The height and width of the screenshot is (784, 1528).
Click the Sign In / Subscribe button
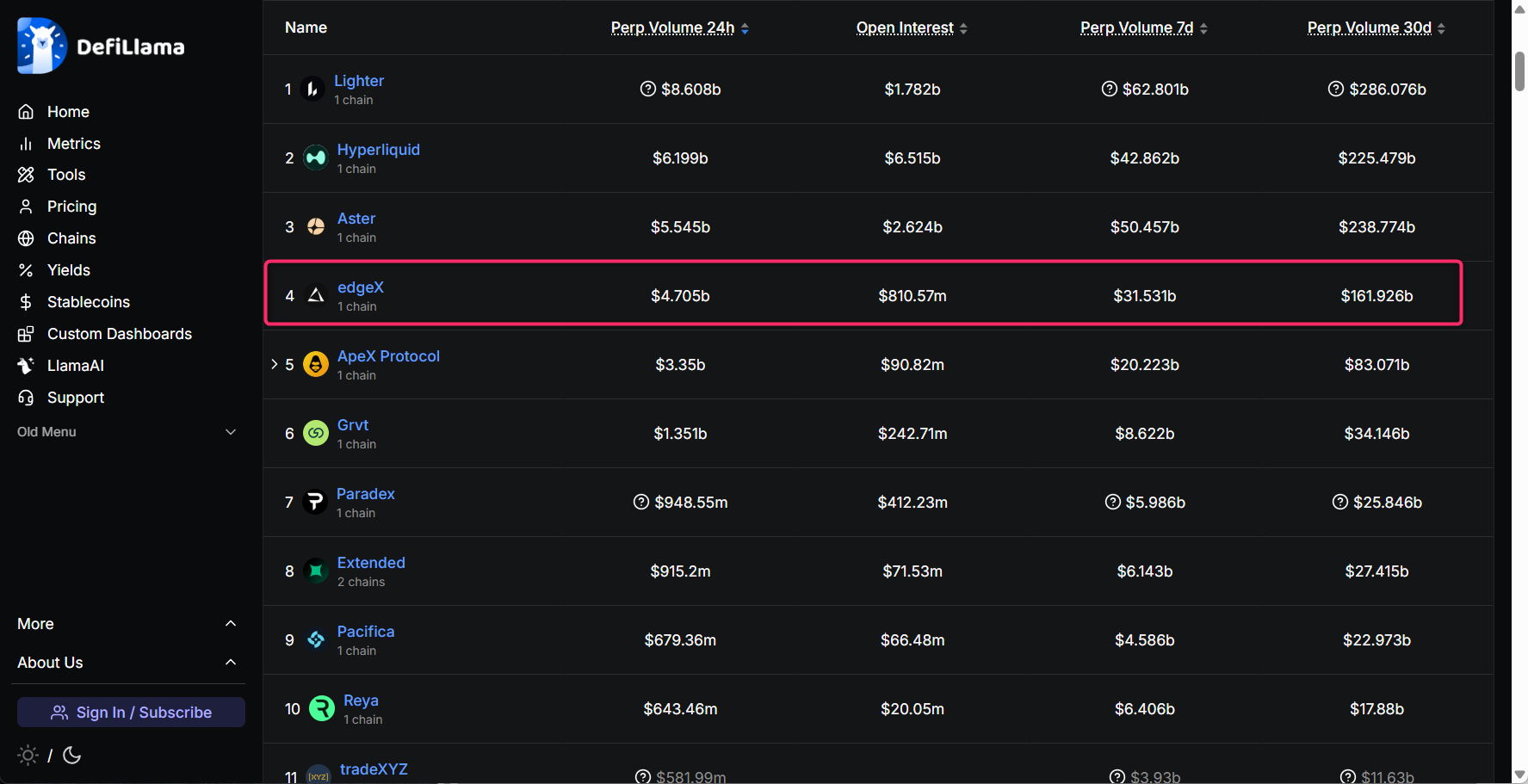[131, 713]
